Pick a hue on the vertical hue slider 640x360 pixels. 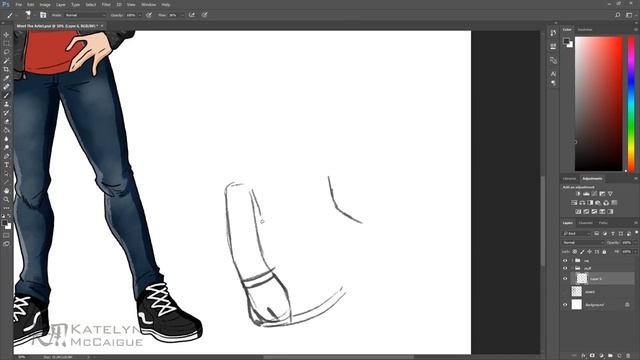click(x=631, y=104)
